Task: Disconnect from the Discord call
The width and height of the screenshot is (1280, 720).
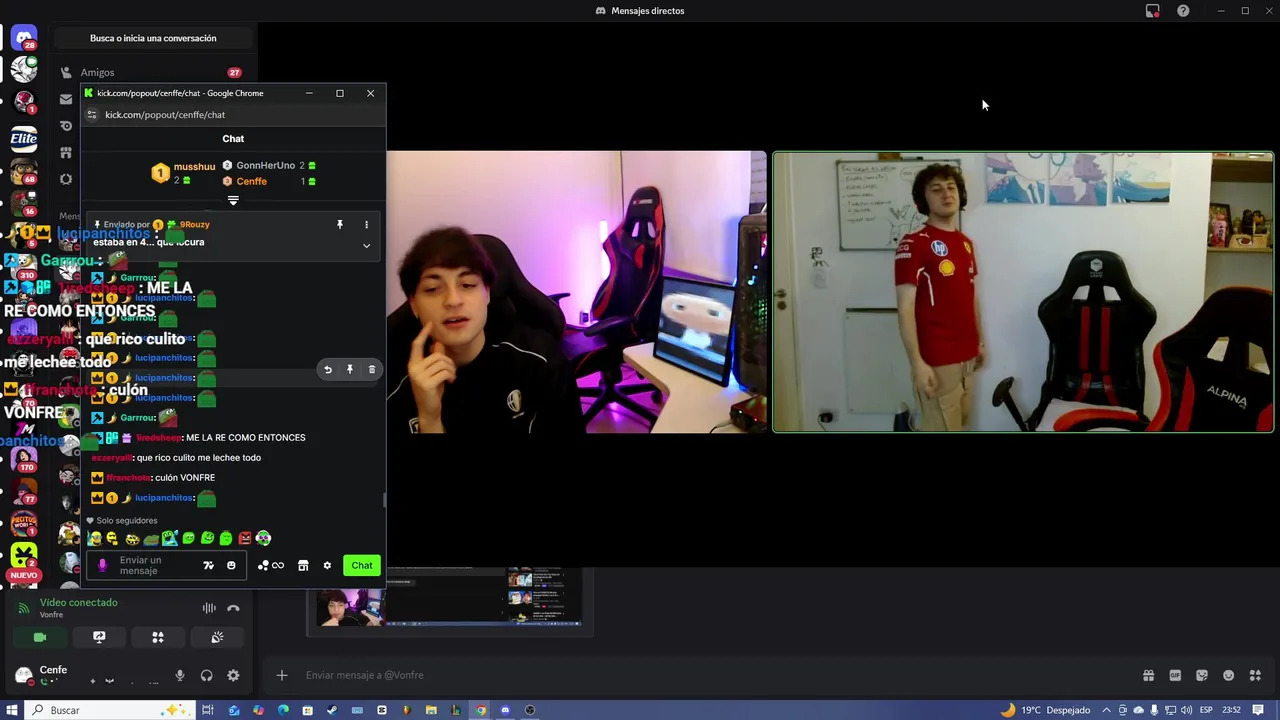Action: coord(233,608)
